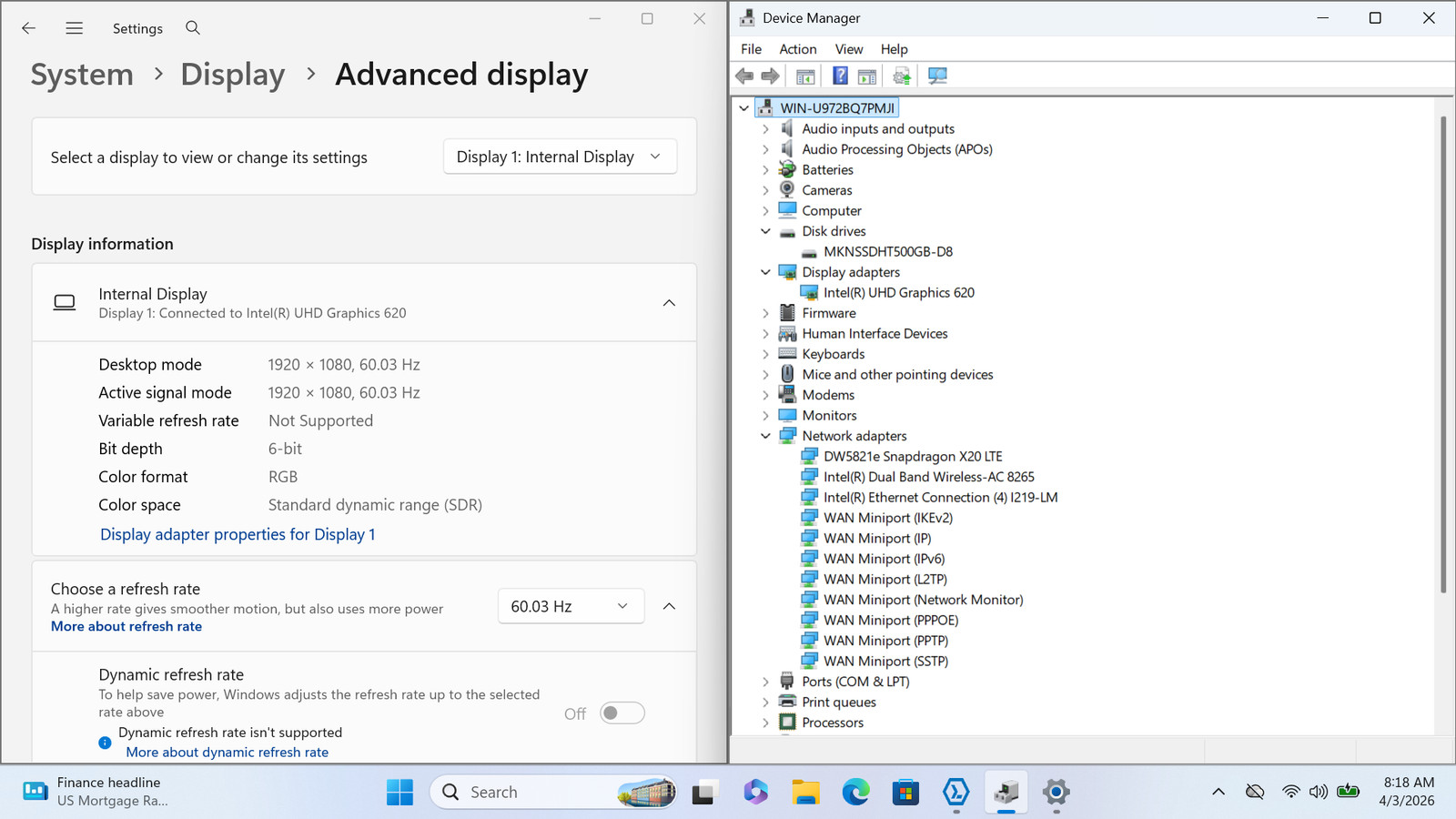
Task: Click the Back arrow in Device Manager toolbar
Action: click(x=744, y=76)
